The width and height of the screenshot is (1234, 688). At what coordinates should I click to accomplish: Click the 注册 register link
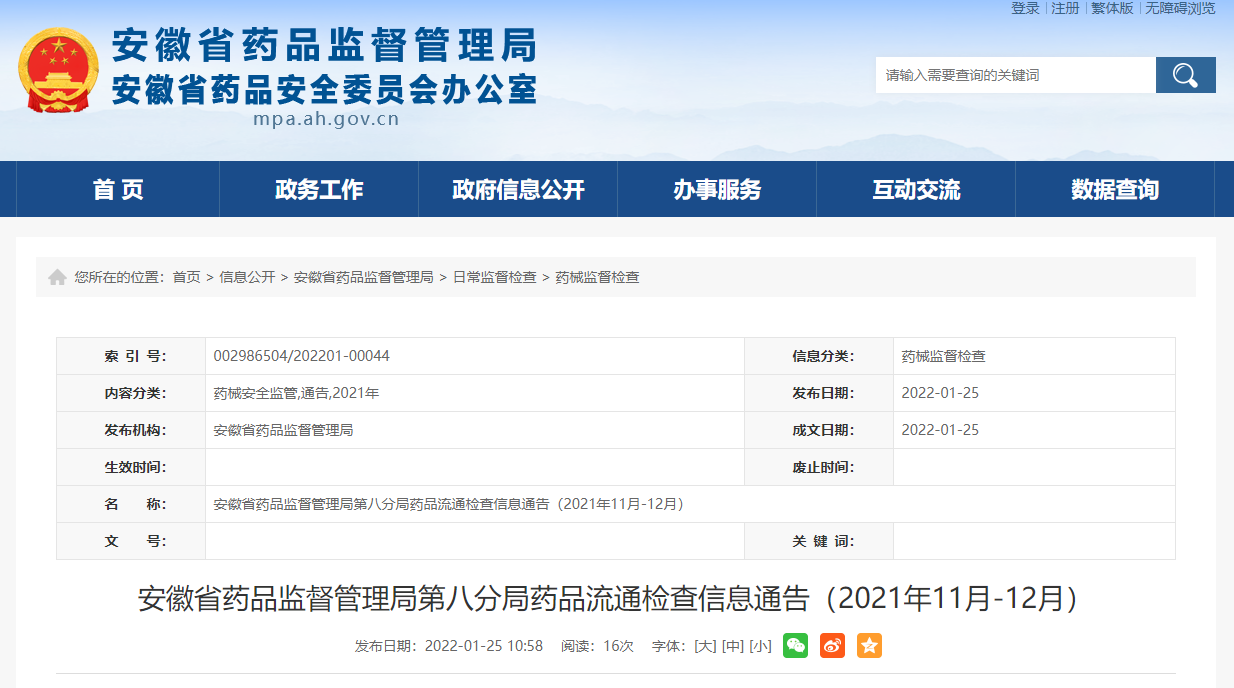pos(1065,8)
